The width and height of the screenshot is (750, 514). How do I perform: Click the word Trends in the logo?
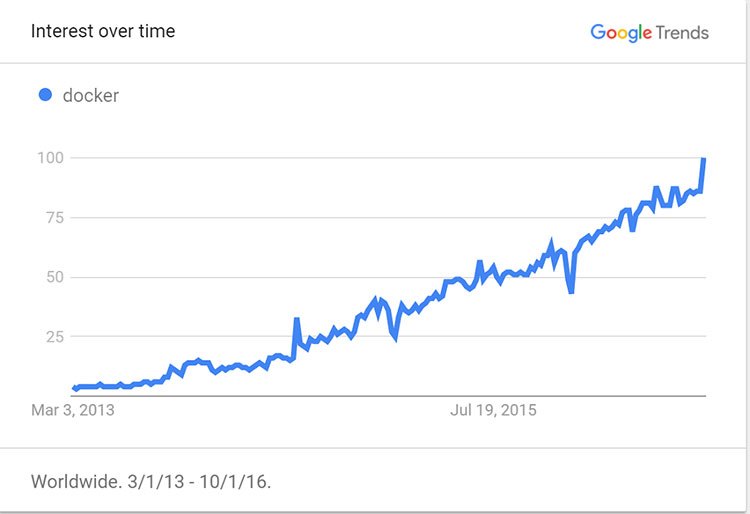[682, 33]
